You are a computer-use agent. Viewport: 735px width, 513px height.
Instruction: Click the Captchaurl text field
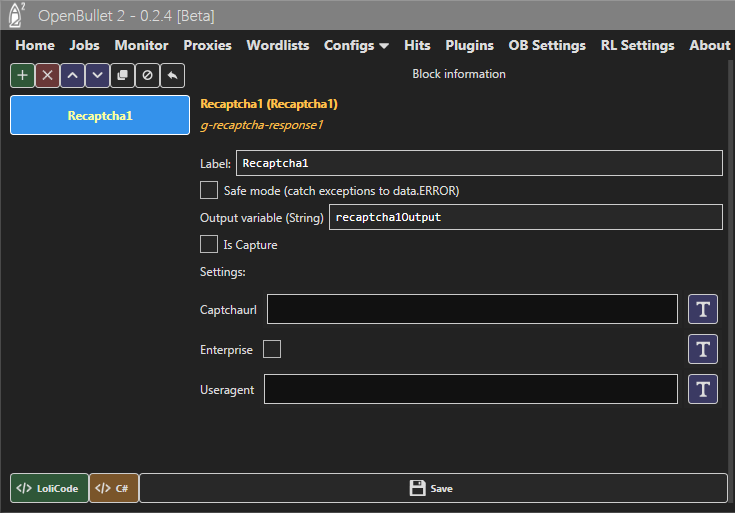pos(472,309)
